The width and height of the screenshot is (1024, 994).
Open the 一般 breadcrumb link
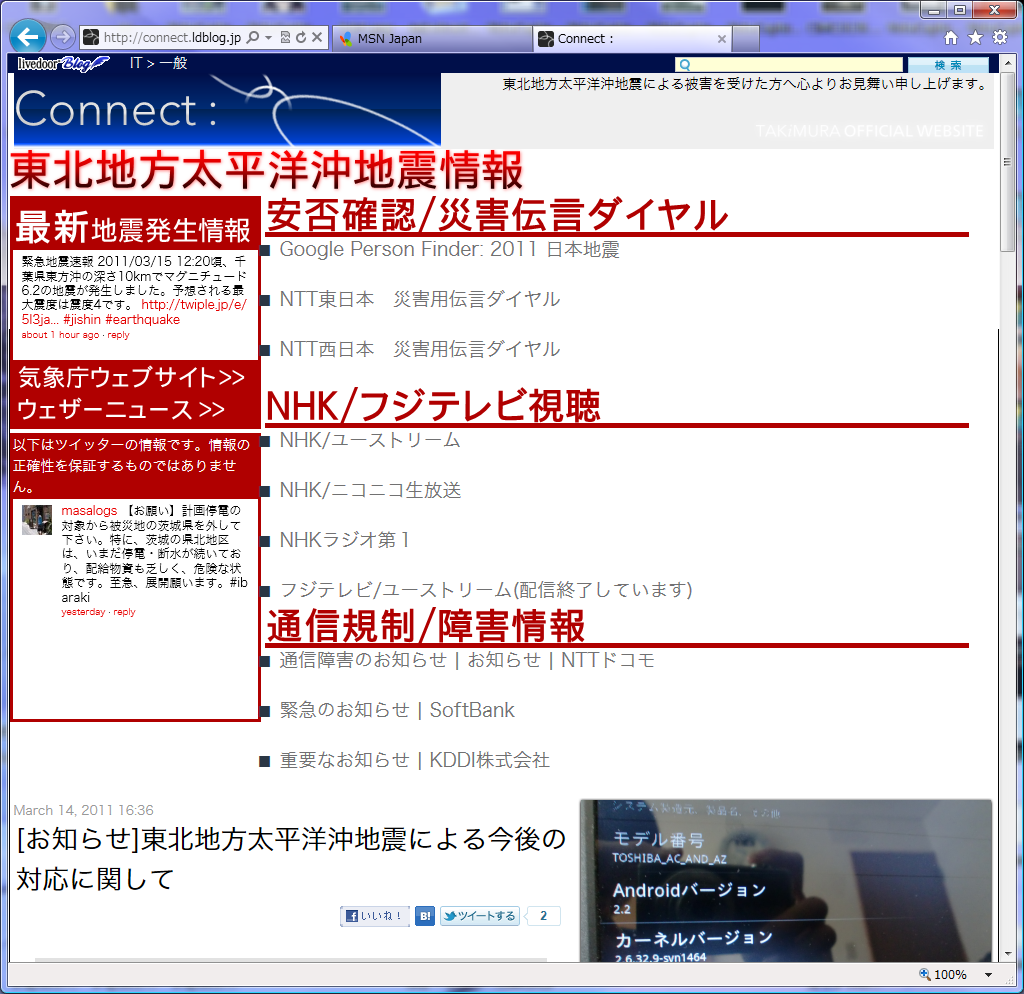[173, 63]
